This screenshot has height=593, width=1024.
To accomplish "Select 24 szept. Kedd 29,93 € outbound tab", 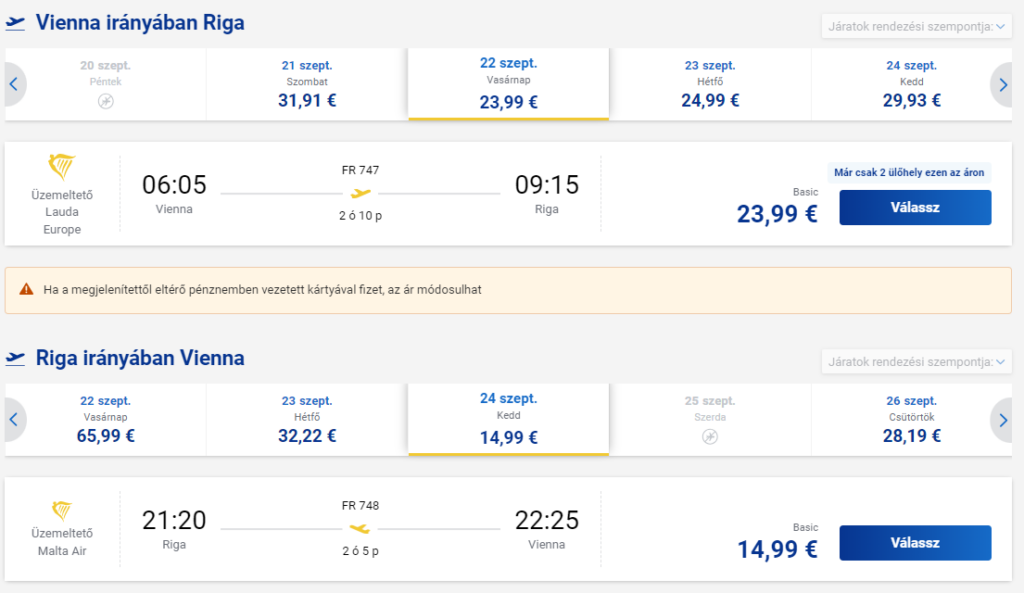I will (912, 84).
